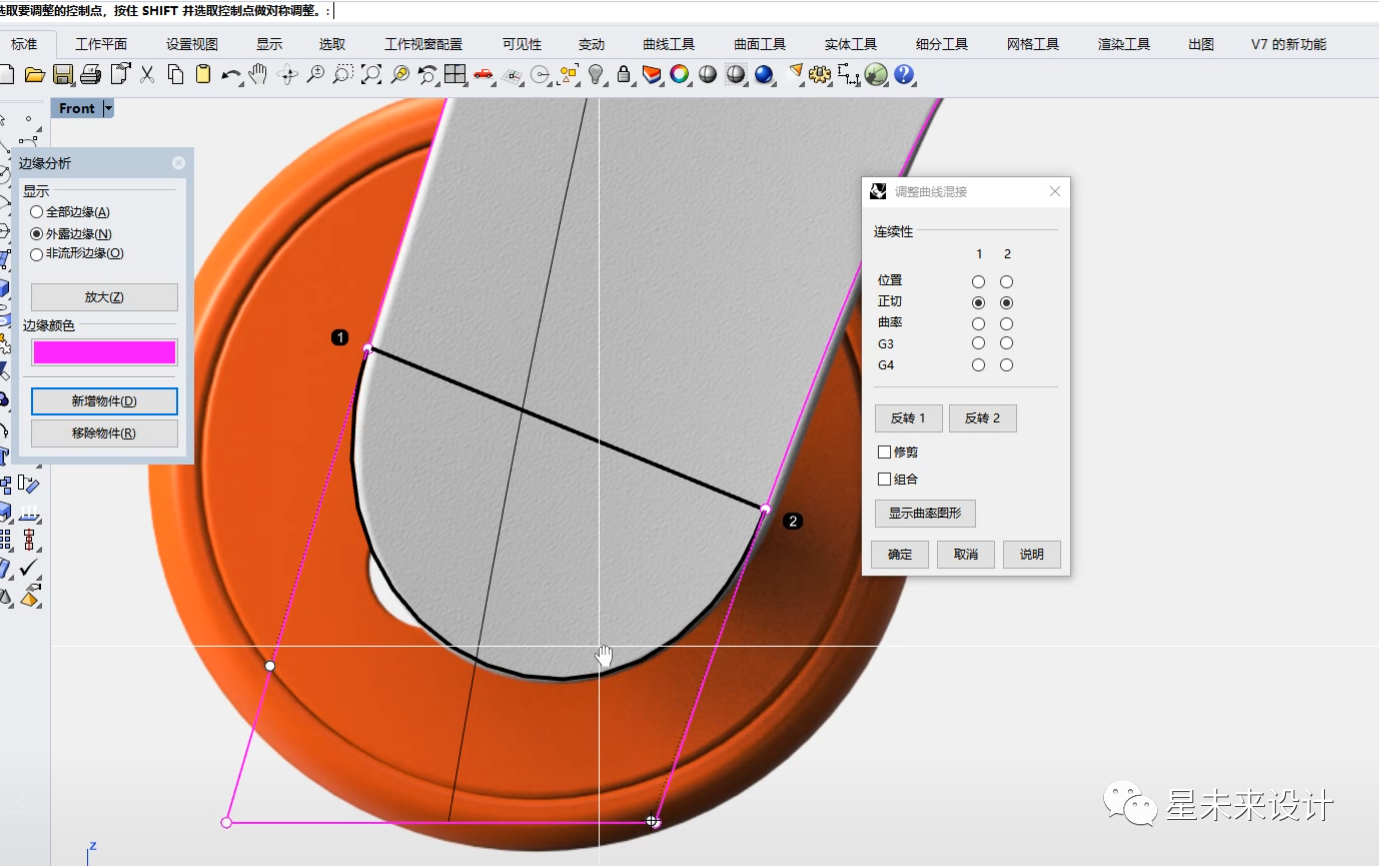Switch to four-viewport layout icon
The image size is (1379, 866).
click(455, 75)
